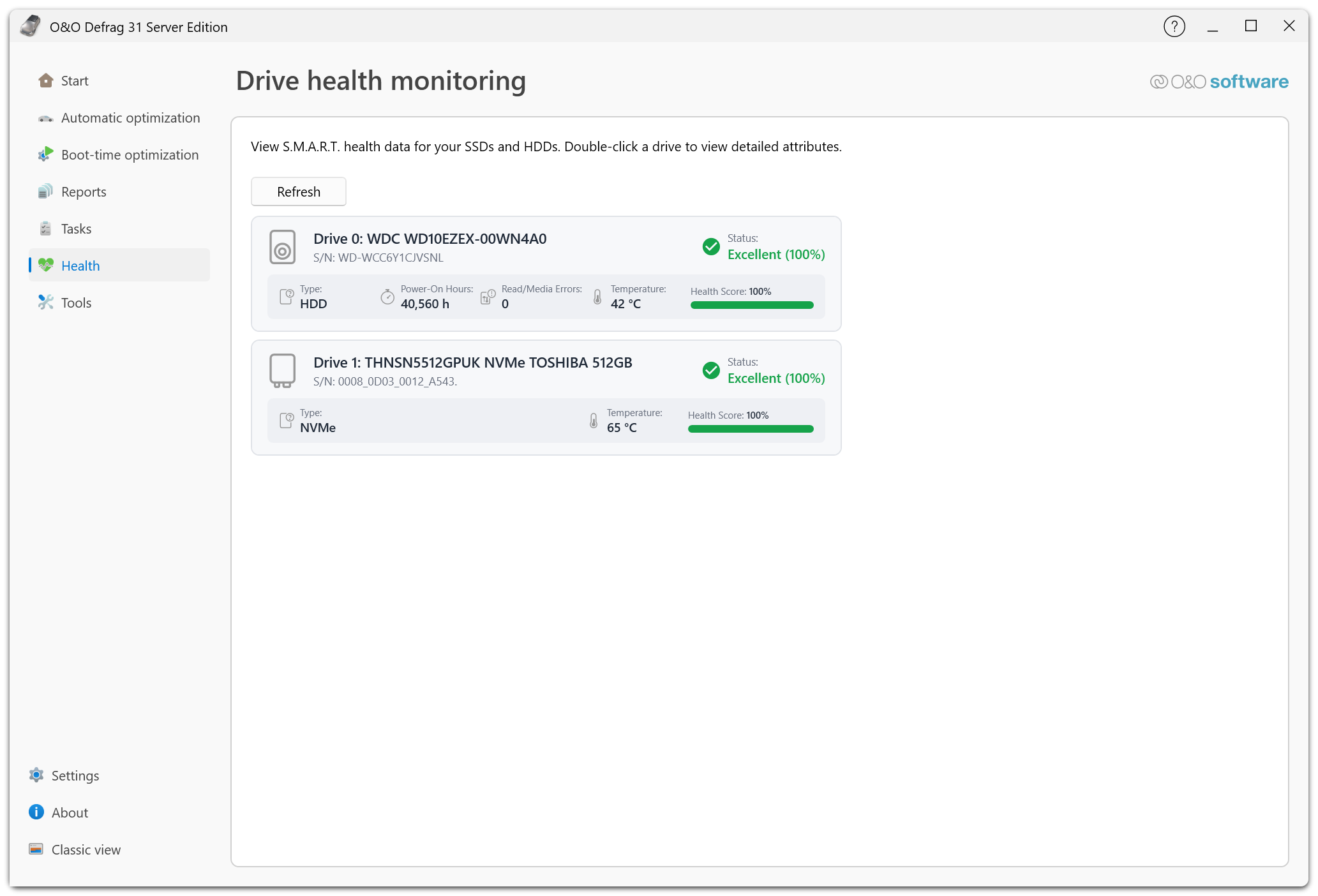The height and width of the screenshot is (896, 1318).
Task: Click the O&O Defrag app icon in title bar
Action: click(30, 26)
